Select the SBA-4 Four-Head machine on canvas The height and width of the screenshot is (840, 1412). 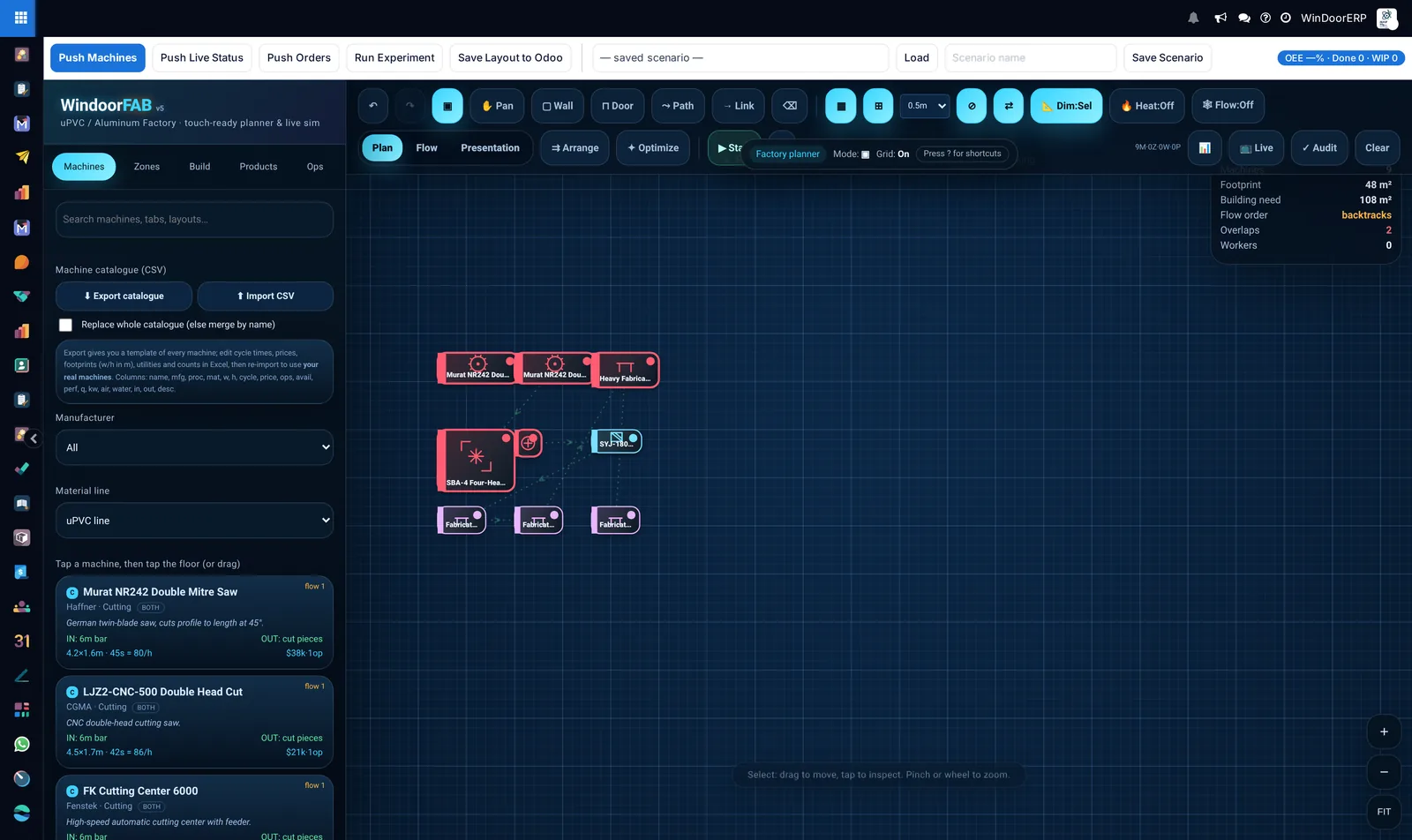click(476, 460)
